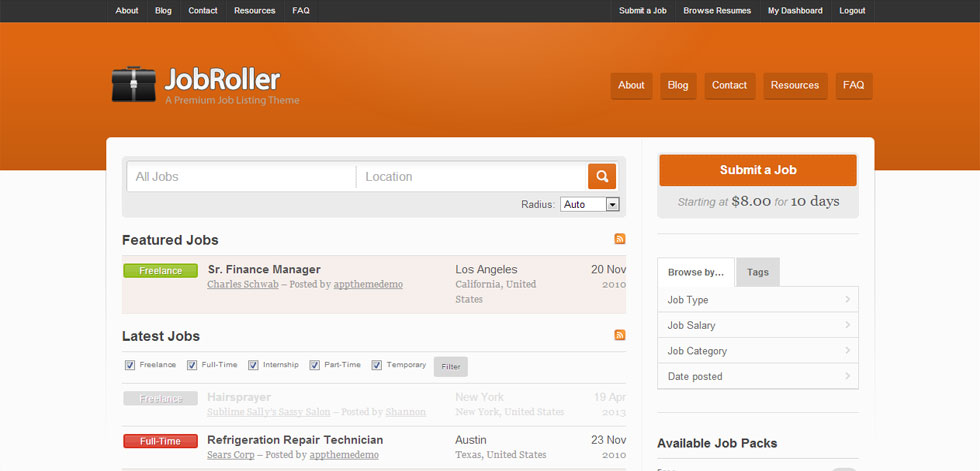Open appthemedemo poster link under Sr. Finance Manager

click(x=368, y=284)
